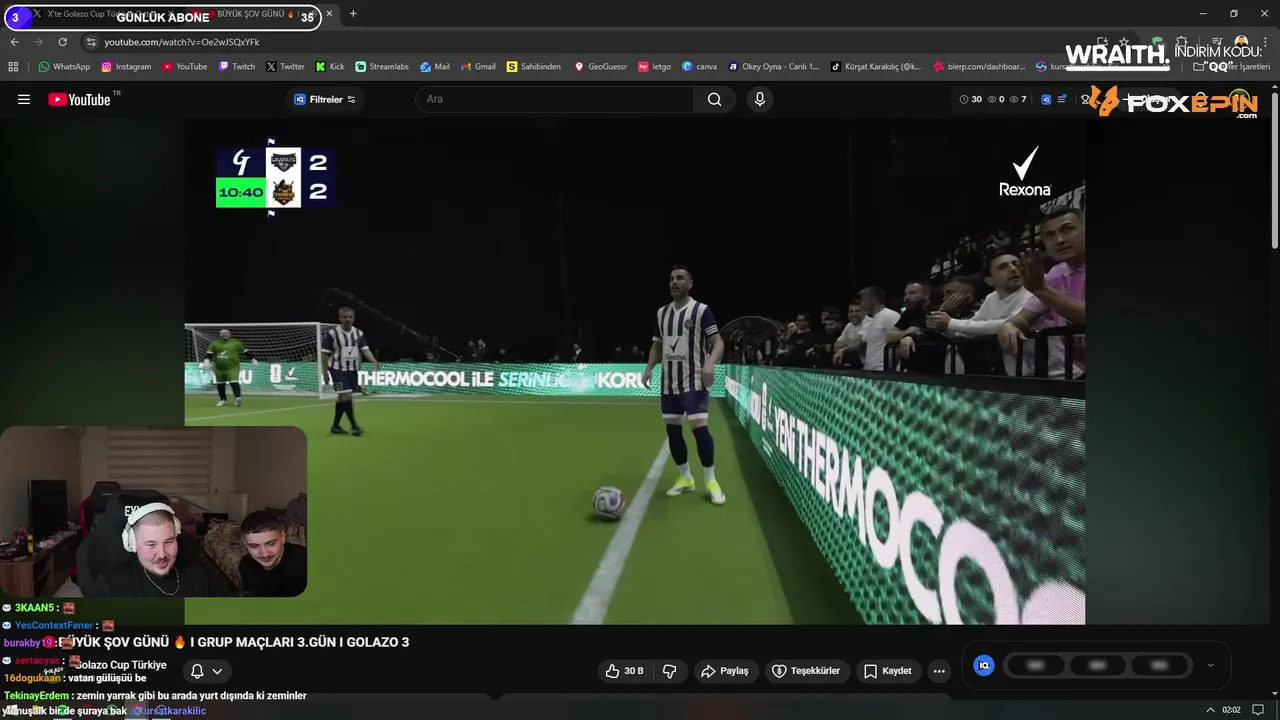Click the Golazo Cup Türkiye channel name
Viewport: 1280px width, 720px height.
(x=121, y=665)
